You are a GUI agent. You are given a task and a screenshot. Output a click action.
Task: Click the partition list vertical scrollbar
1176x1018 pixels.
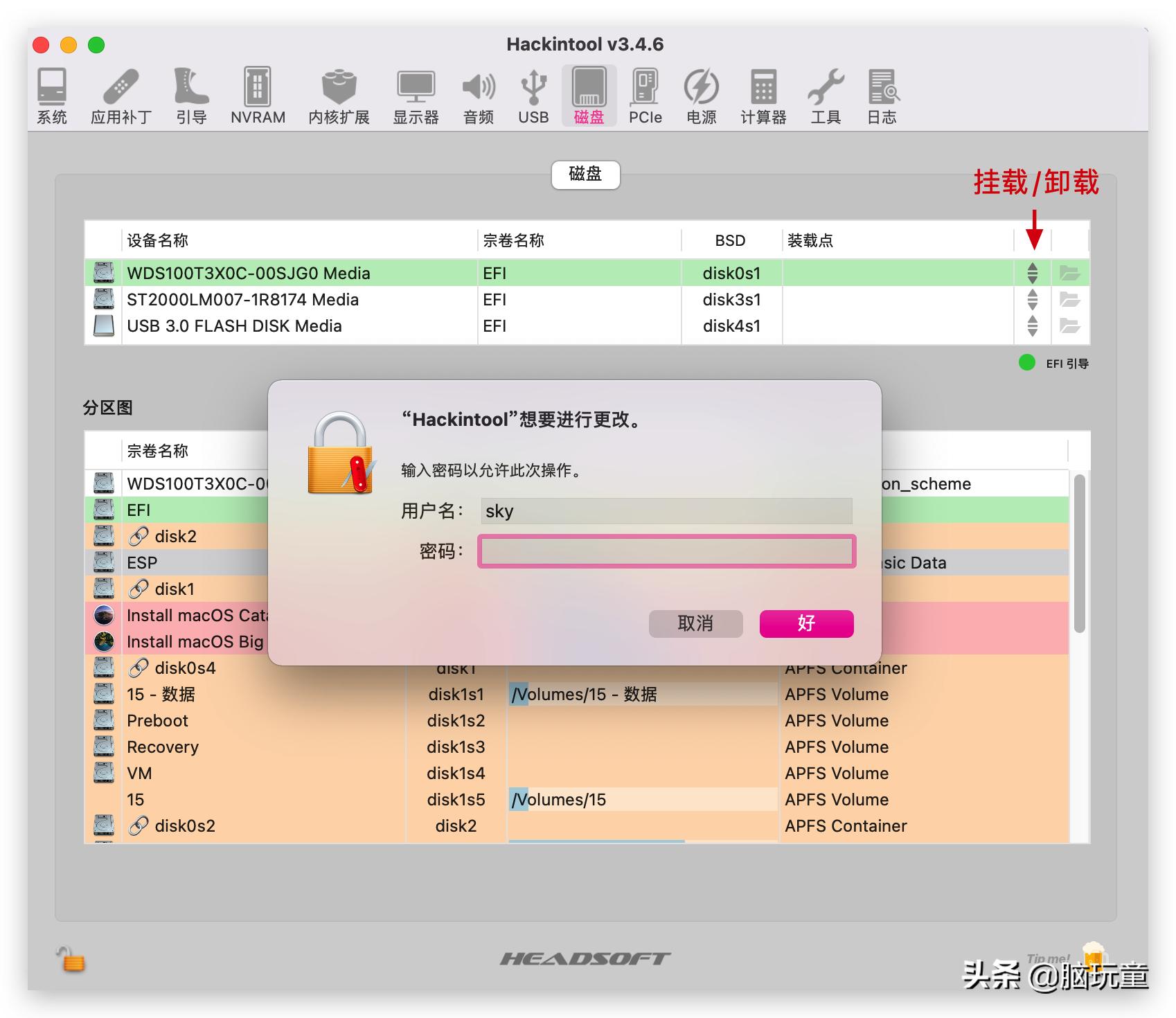click(x=1079, y=553)
